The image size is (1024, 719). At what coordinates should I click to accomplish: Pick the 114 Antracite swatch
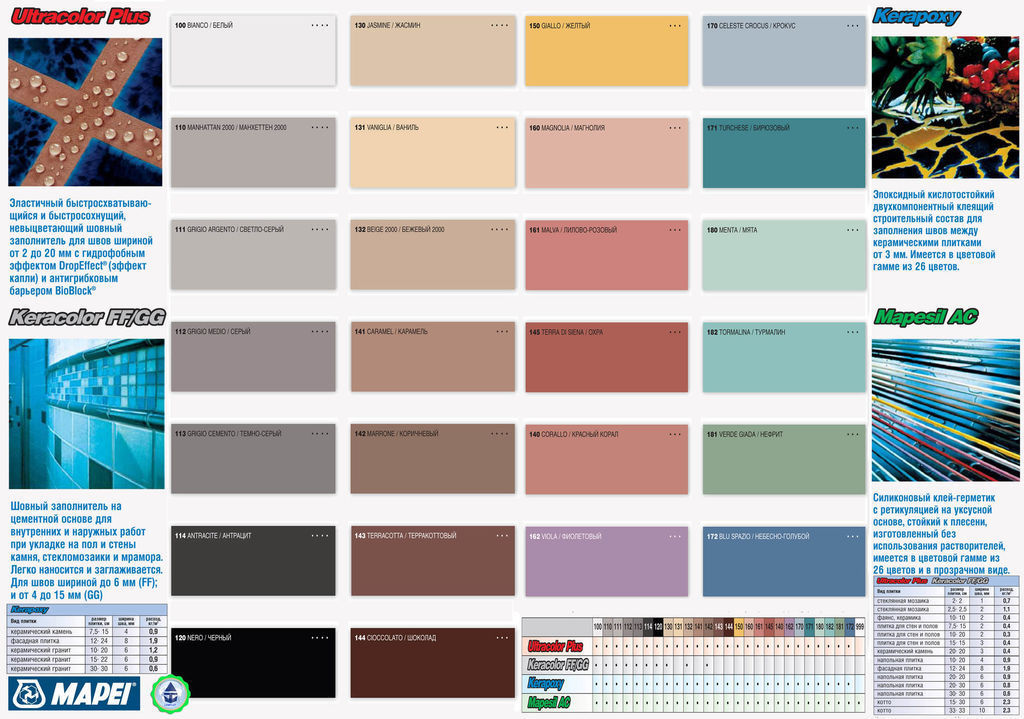(x=253, y=560)
